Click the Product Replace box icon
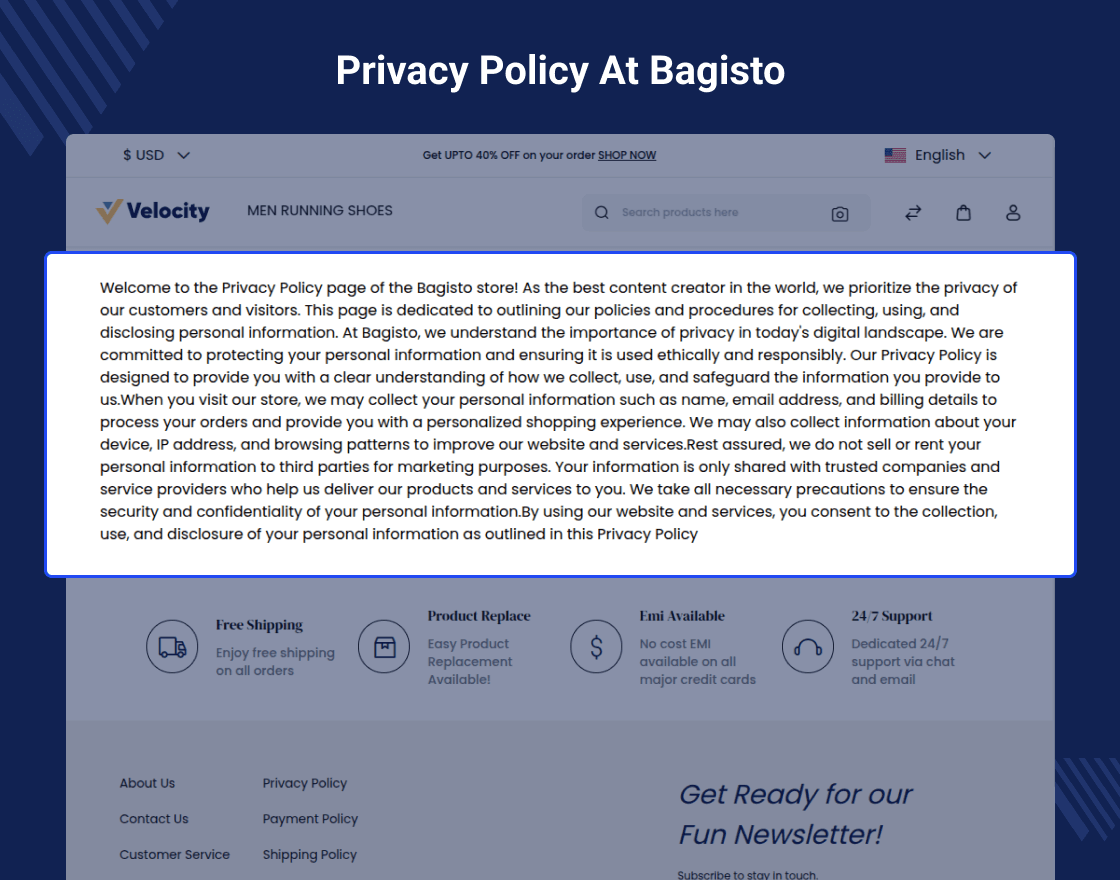 tap(384, 647)
